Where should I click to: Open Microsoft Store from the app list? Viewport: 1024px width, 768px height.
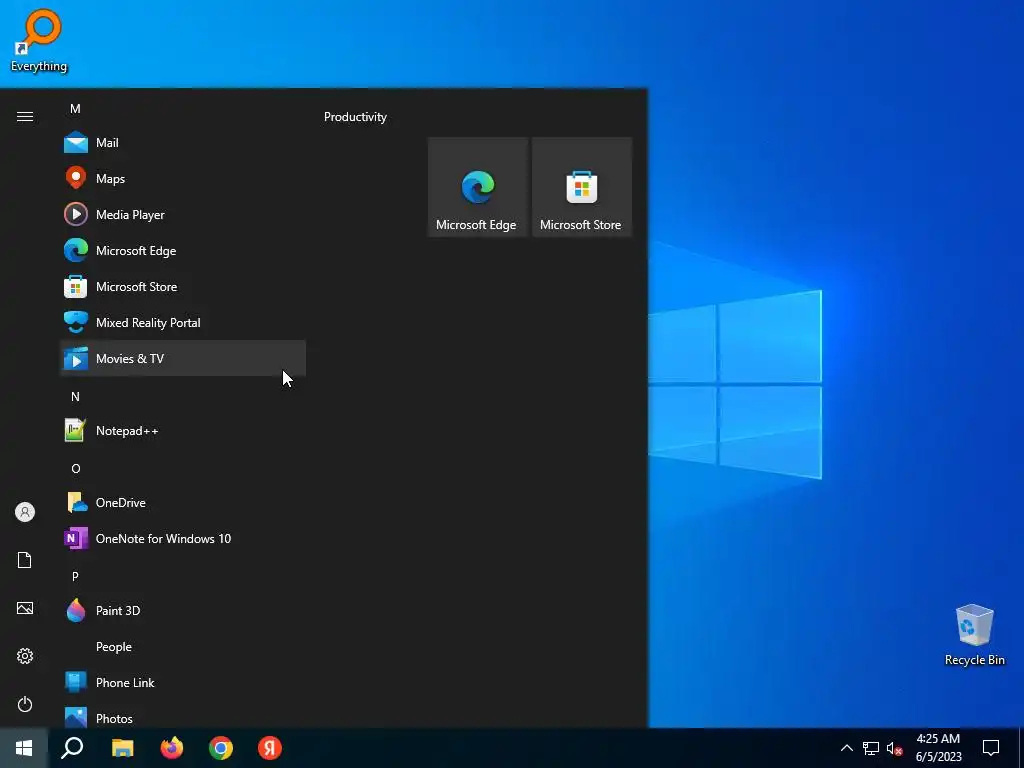tap(183, 286)
